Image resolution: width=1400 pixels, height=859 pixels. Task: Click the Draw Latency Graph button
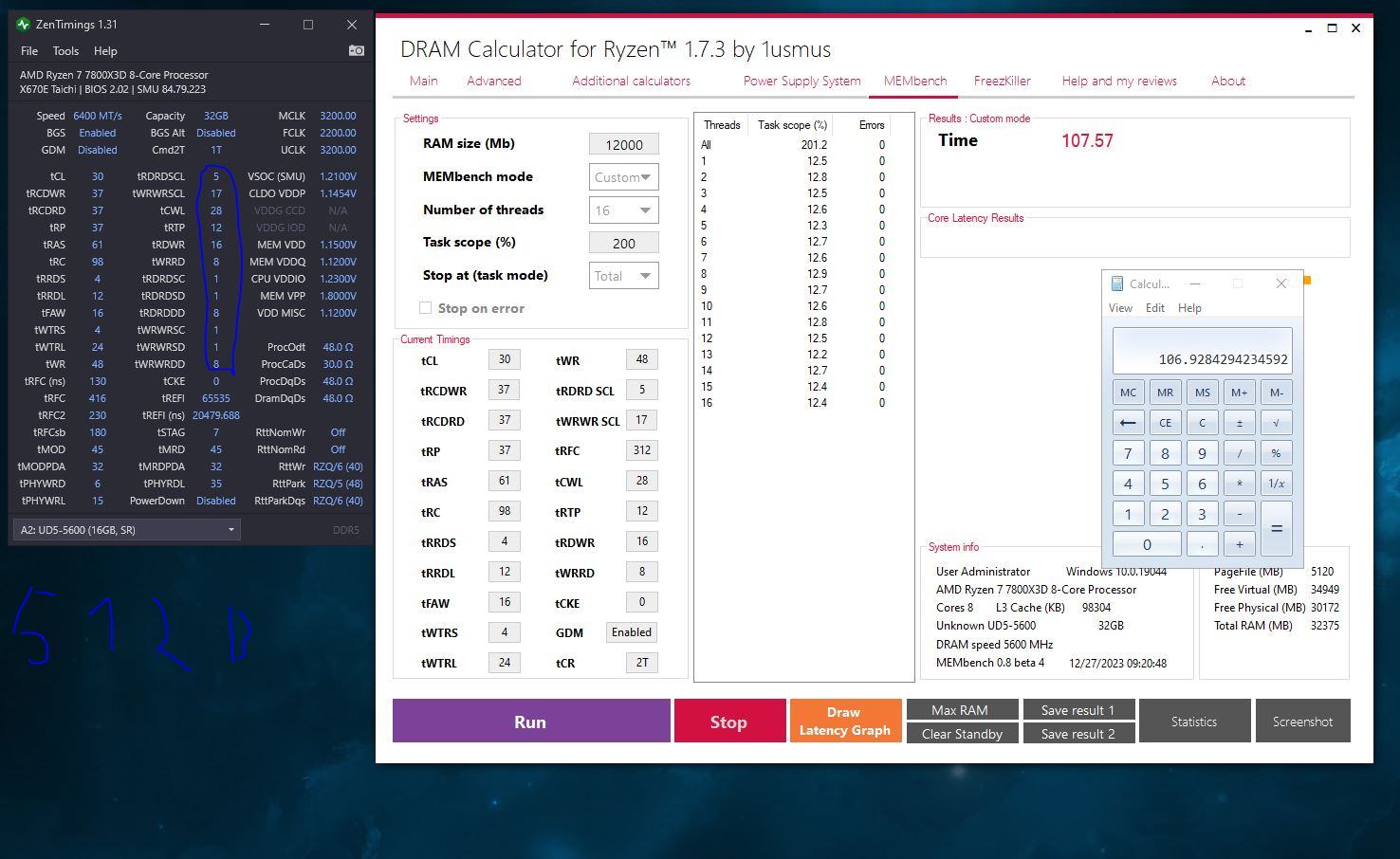pyautogui.click(x=844, y=722)
